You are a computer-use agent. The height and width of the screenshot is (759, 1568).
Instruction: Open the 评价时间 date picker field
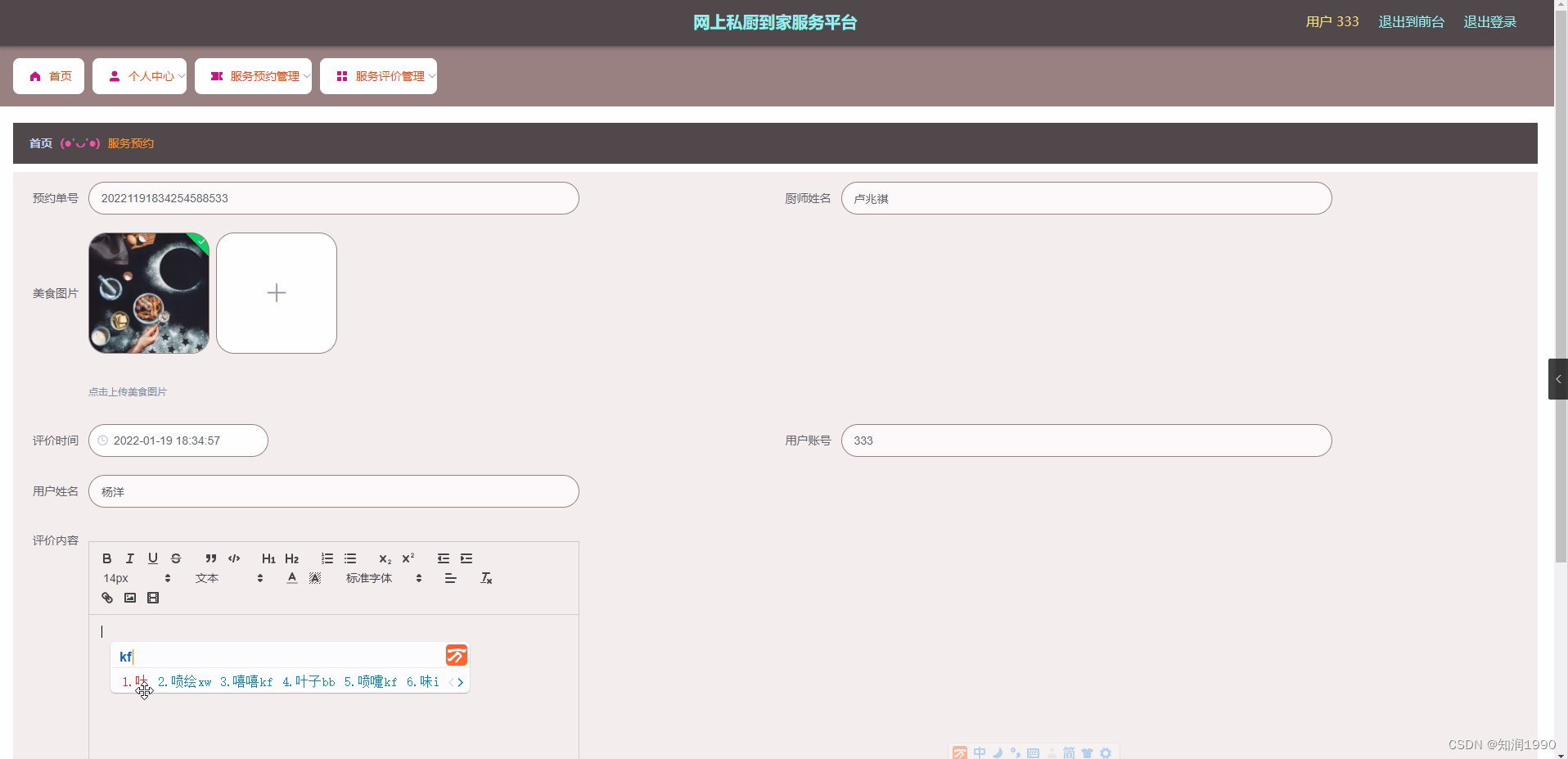coord(178,440)
